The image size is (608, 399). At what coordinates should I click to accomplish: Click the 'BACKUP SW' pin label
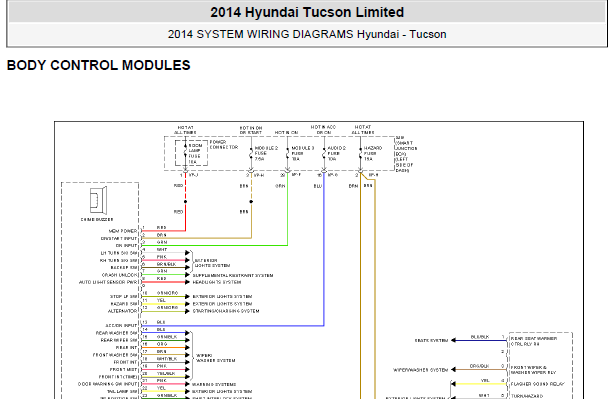[124, 268]
